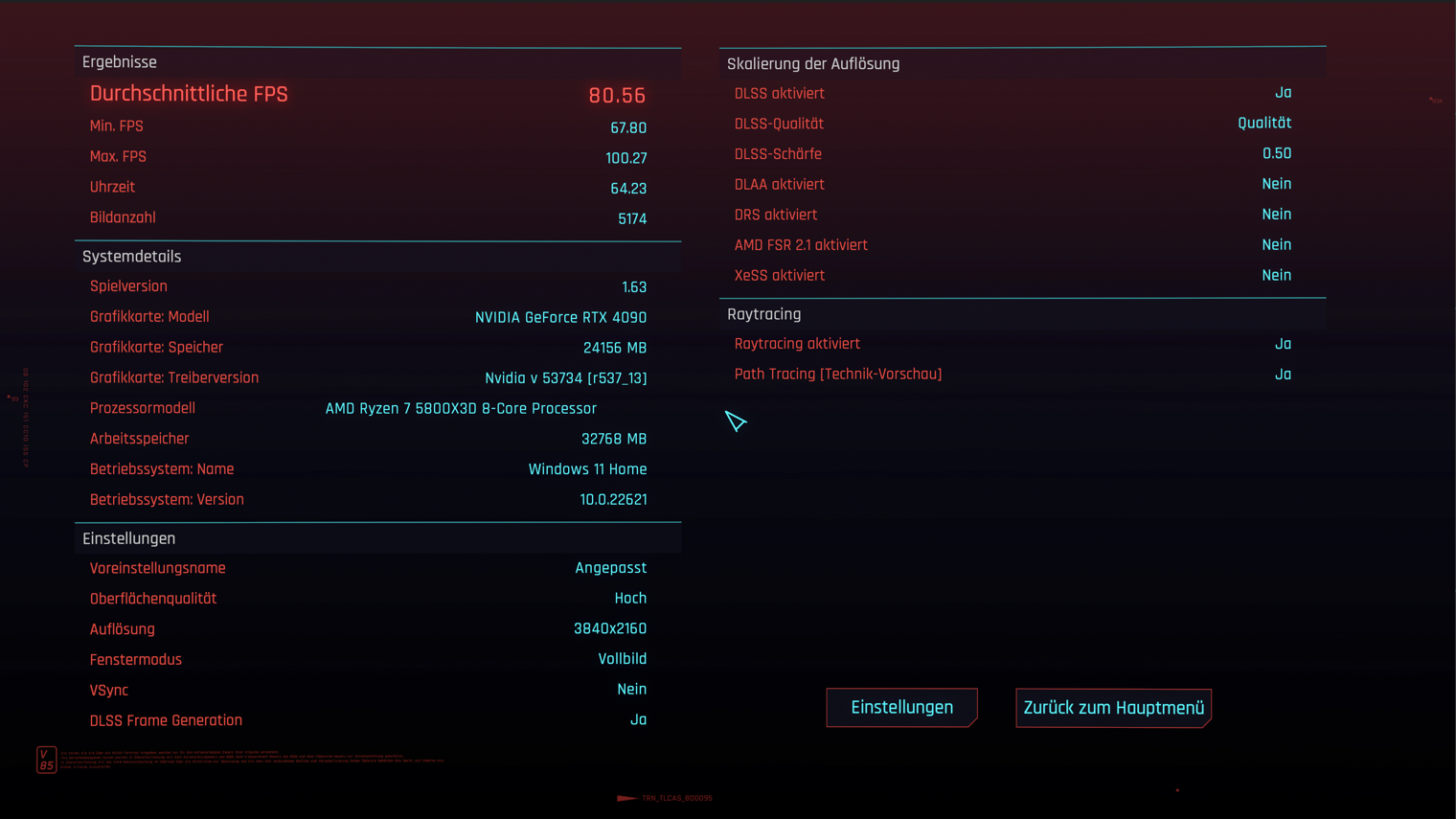Click the Min. FPS label
The image size is (1456, 819).
pos(117,126)
